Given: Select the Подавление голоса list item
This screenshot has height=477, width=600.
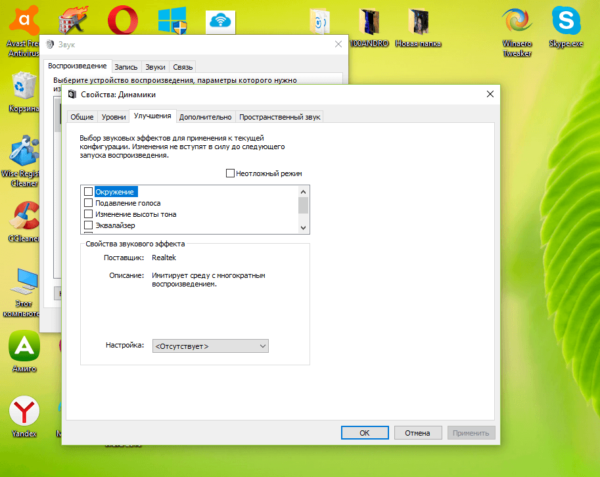Looking at the screenshot, I should 128,203.
